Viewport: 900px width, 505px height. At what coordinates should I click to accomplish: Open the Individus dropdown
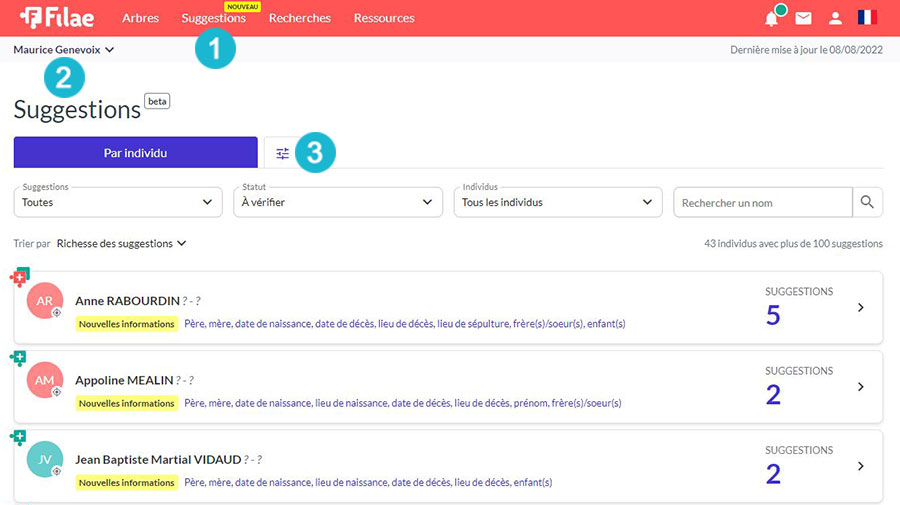pyautogui.click(x=557, y=202)
